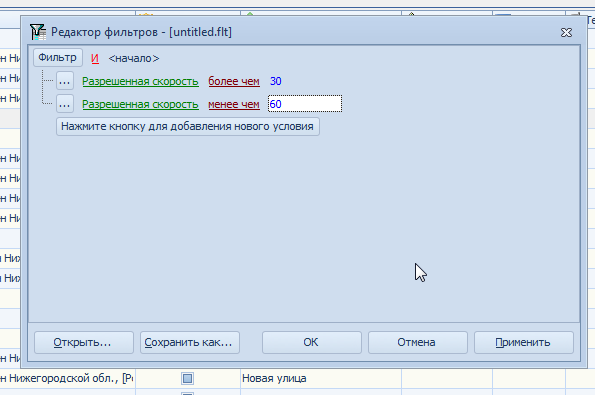Change field Разрешенная скорость in first condition

pos(140,81)
